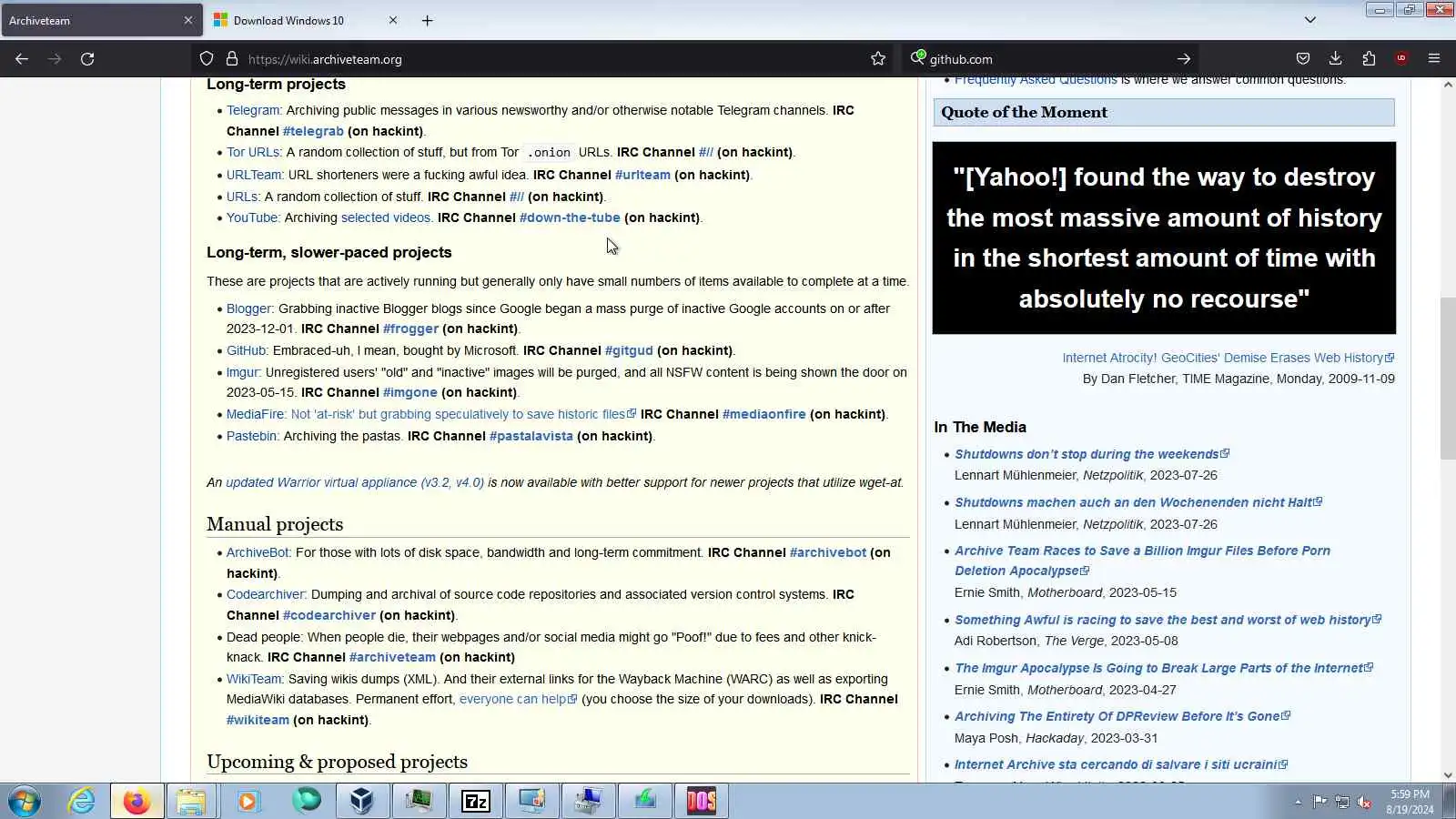Open the Action Center flag icon
Viewport: 1456px width, 819px height.
click(x=1319, y=802)
